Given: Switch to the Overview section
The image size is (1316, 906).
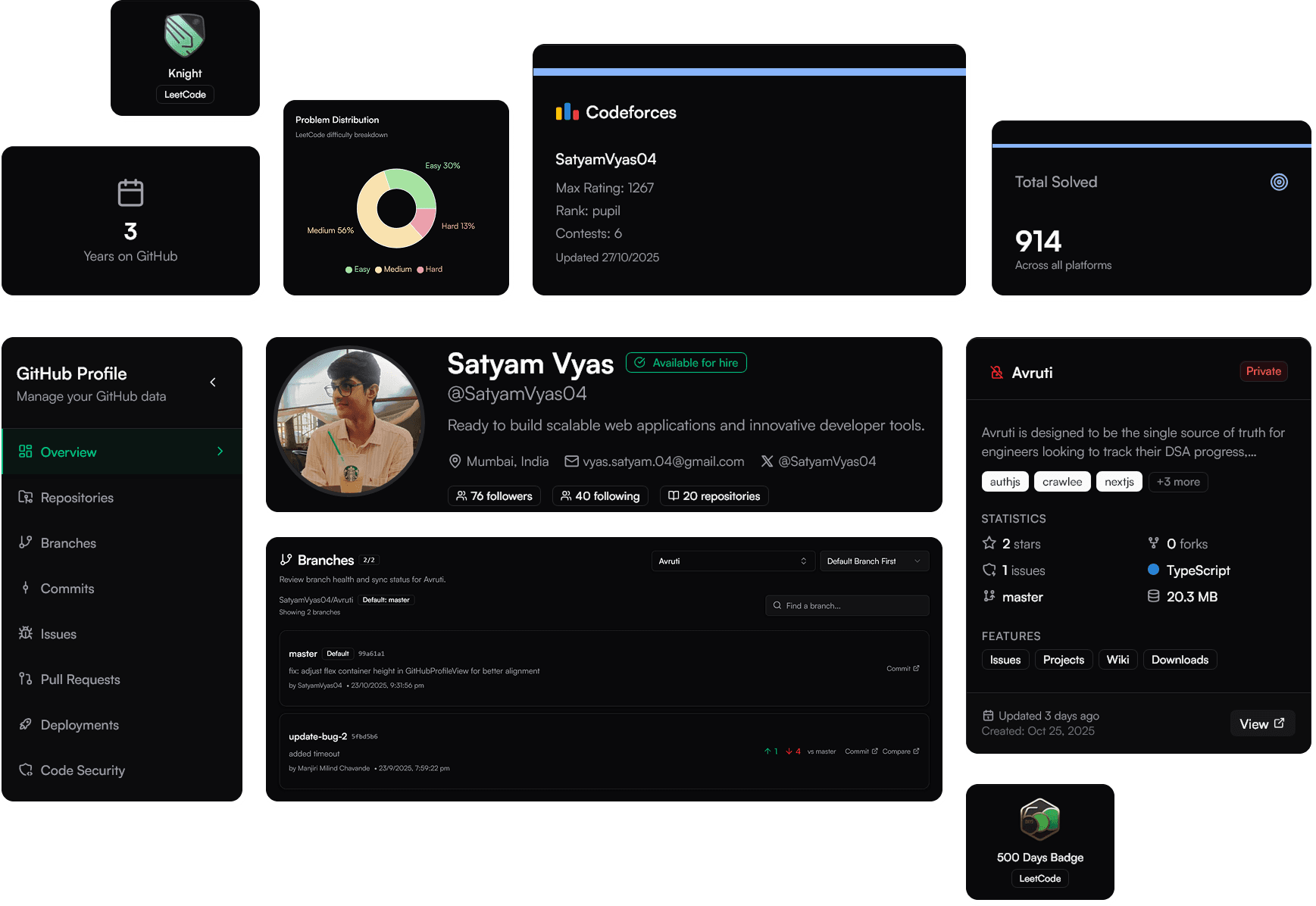Looking at the screenshot, I should point(68,451).
